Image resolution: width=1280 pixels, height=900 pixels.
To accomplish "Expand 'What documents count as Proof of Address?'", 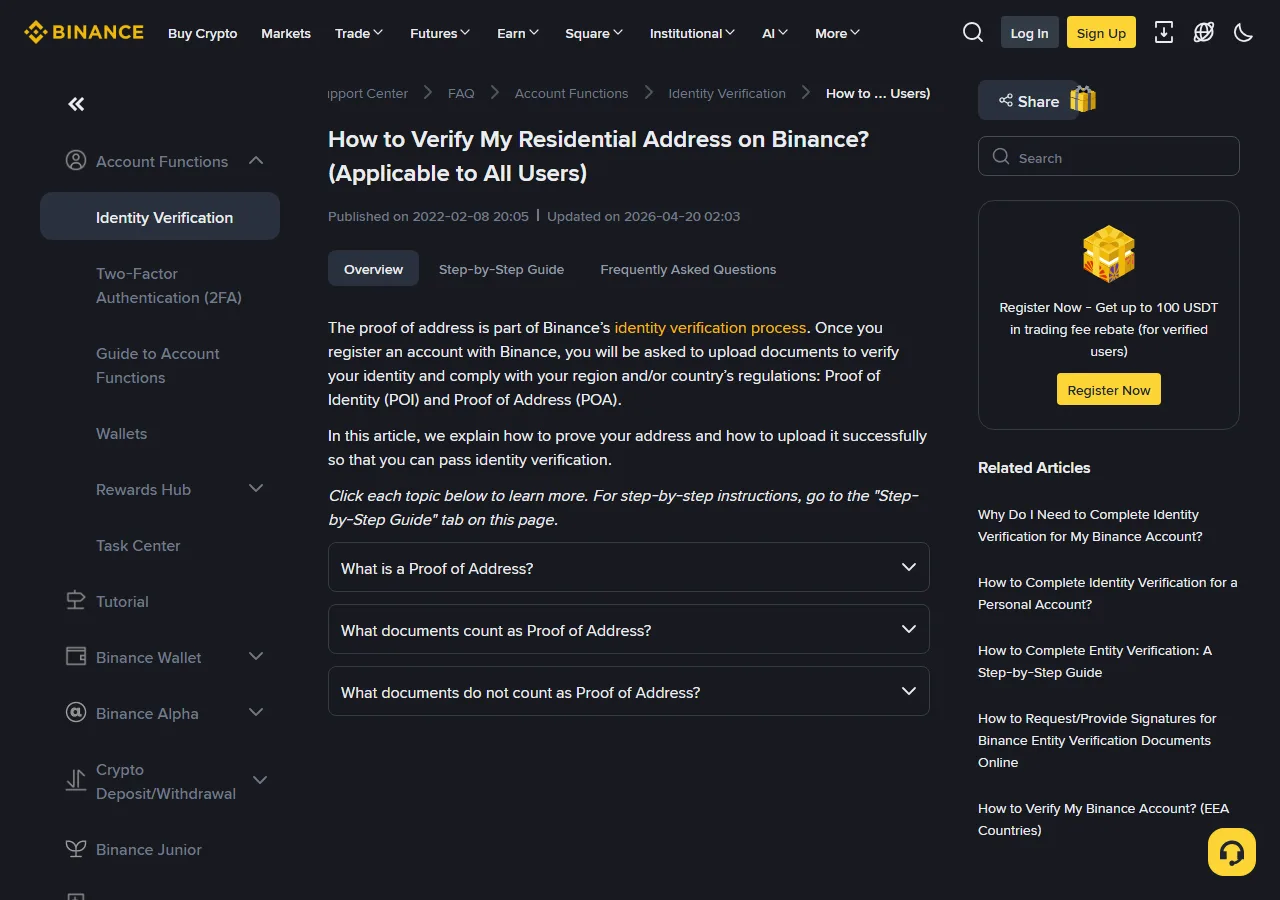I will [629, 629].
